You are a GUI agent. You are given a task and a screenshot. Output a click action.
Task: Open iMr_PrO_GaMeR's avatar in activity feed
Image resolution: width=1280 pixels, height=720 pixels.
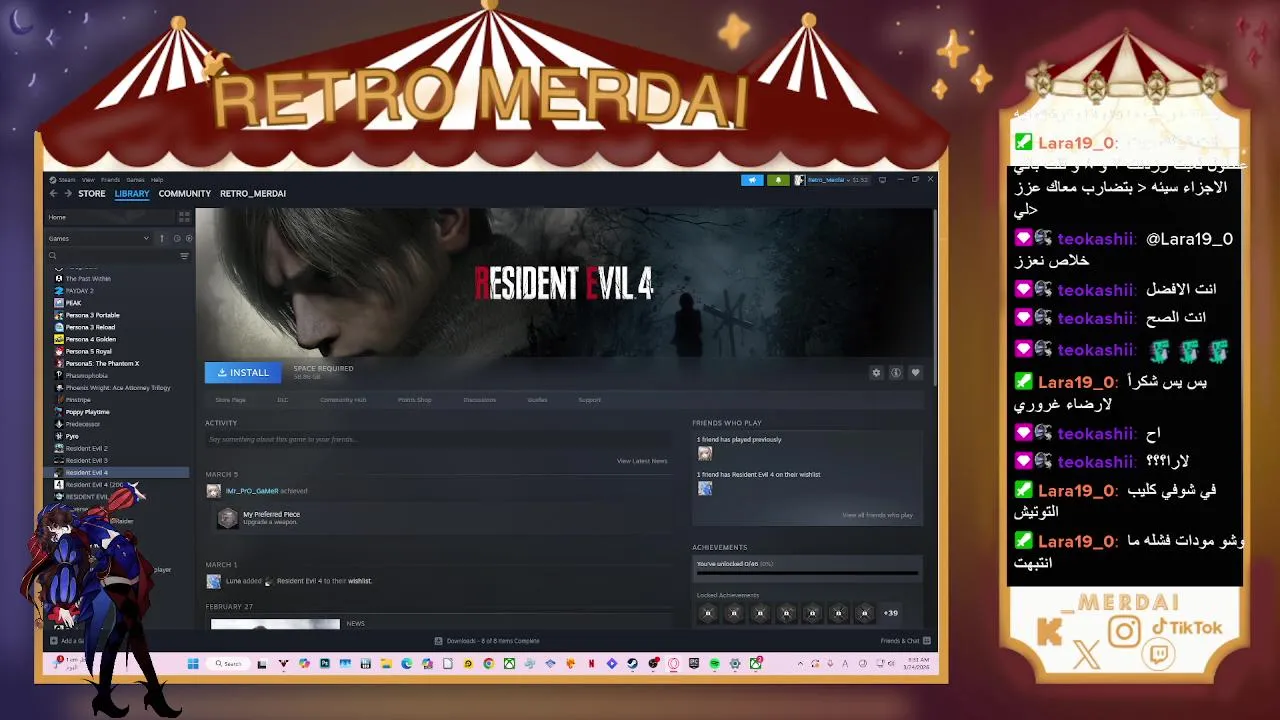[x=213, y=491]
